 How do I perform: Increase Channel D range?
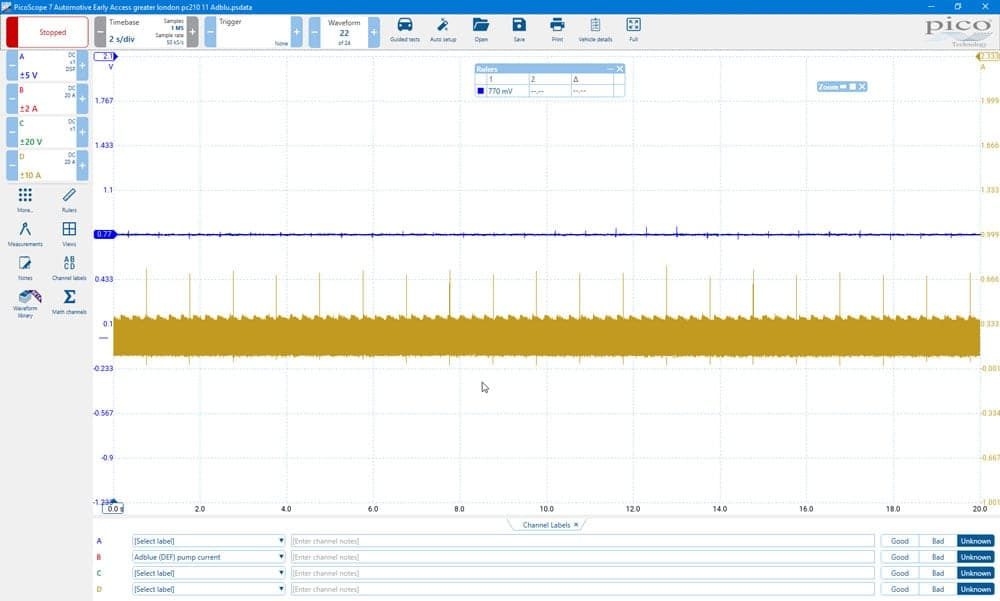(82, 165)
